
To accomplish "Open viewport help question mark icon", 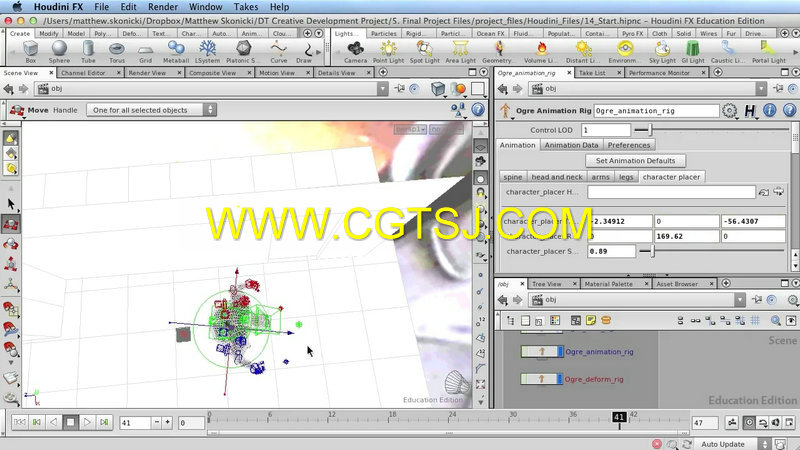I will pyautogui.click(x=478, y=109).
